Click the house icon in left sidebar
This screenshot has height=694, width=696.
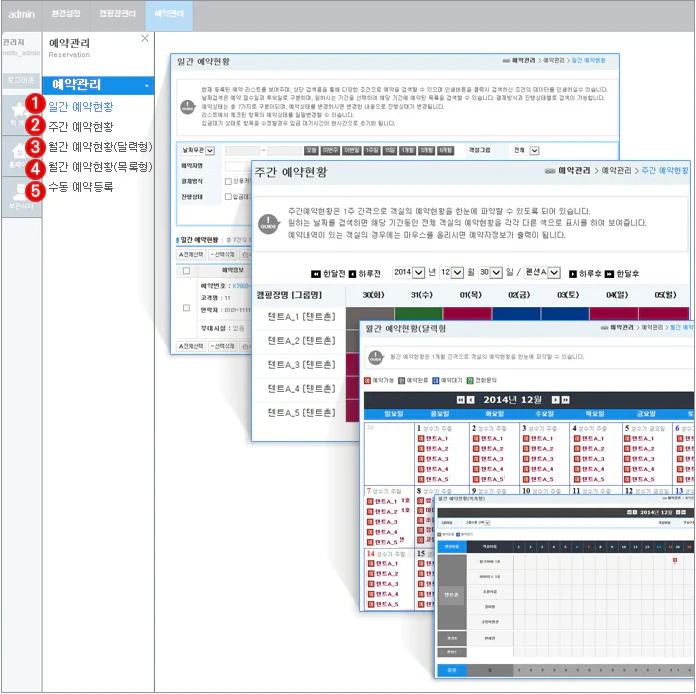19,153
